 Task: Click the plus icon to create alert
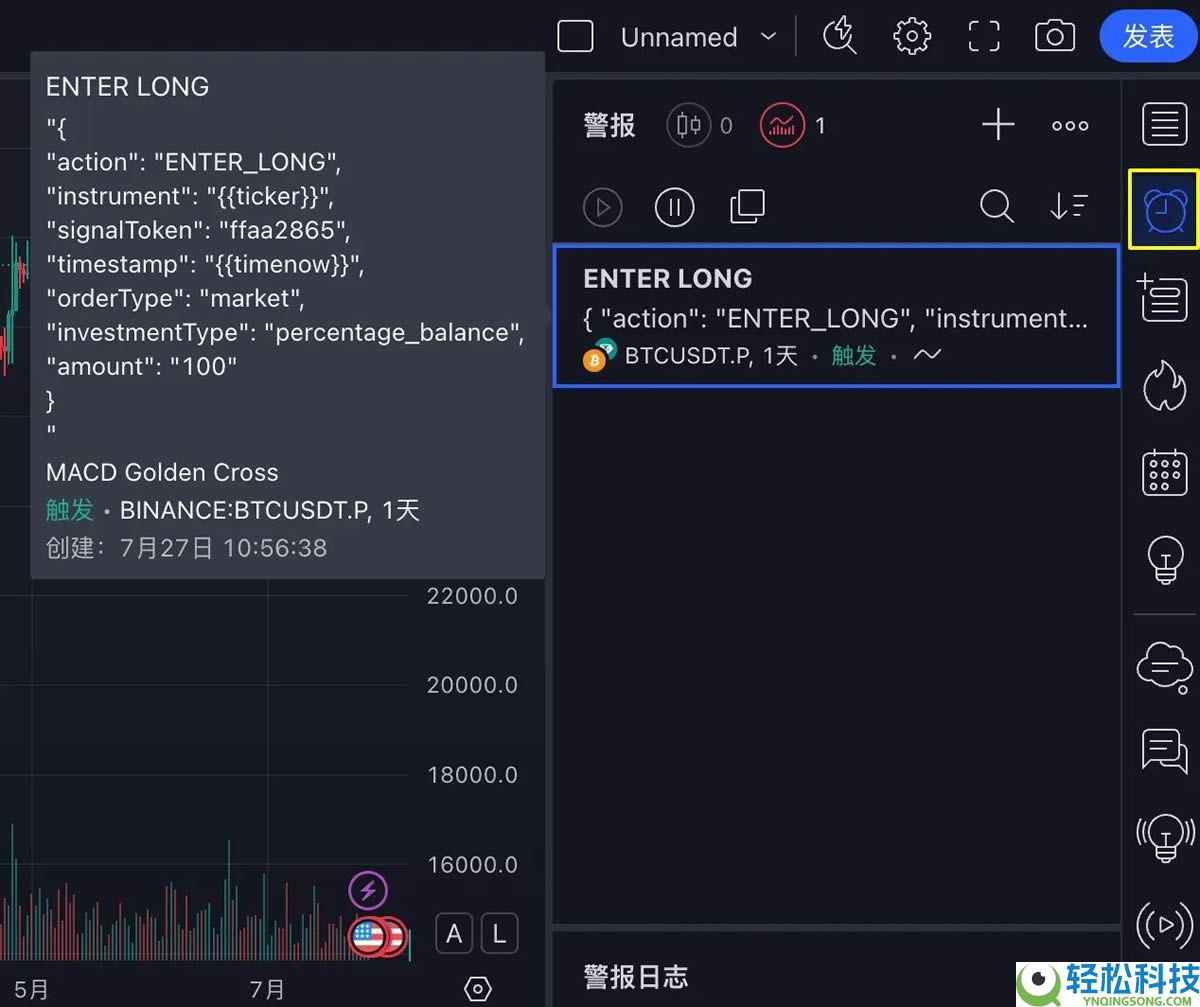pos(998,125)
